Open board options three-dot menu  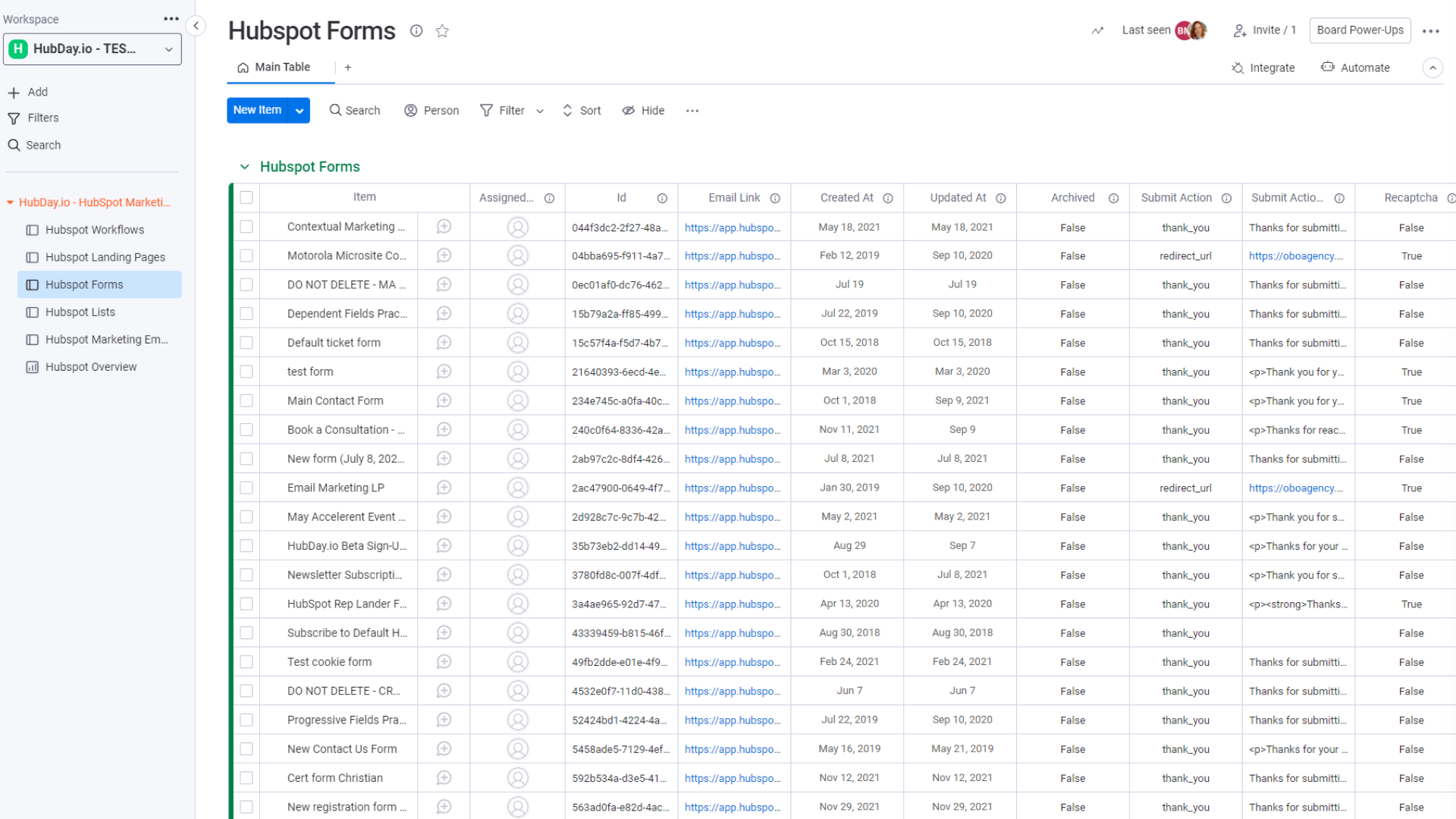click(x=1431, y=31)
